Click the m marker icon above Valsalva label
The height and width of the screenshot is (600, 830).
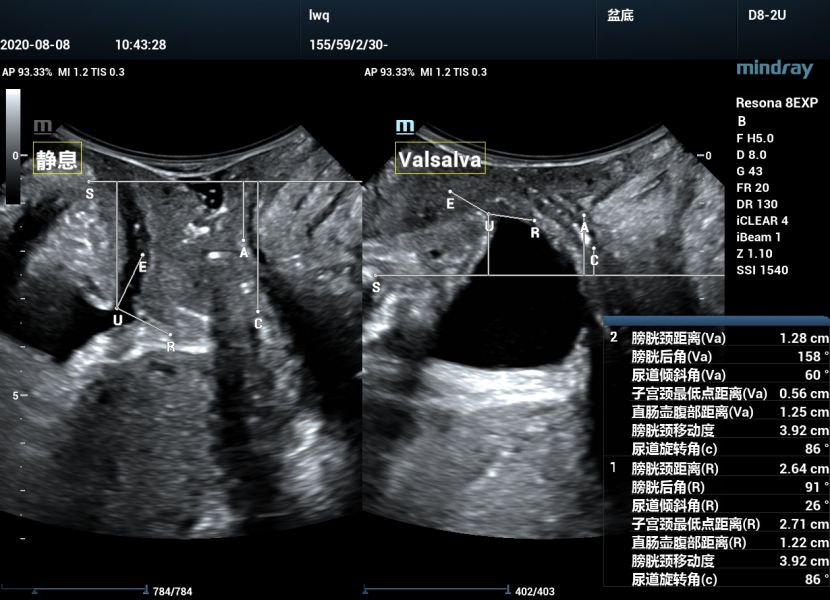(x=405, y=126)
